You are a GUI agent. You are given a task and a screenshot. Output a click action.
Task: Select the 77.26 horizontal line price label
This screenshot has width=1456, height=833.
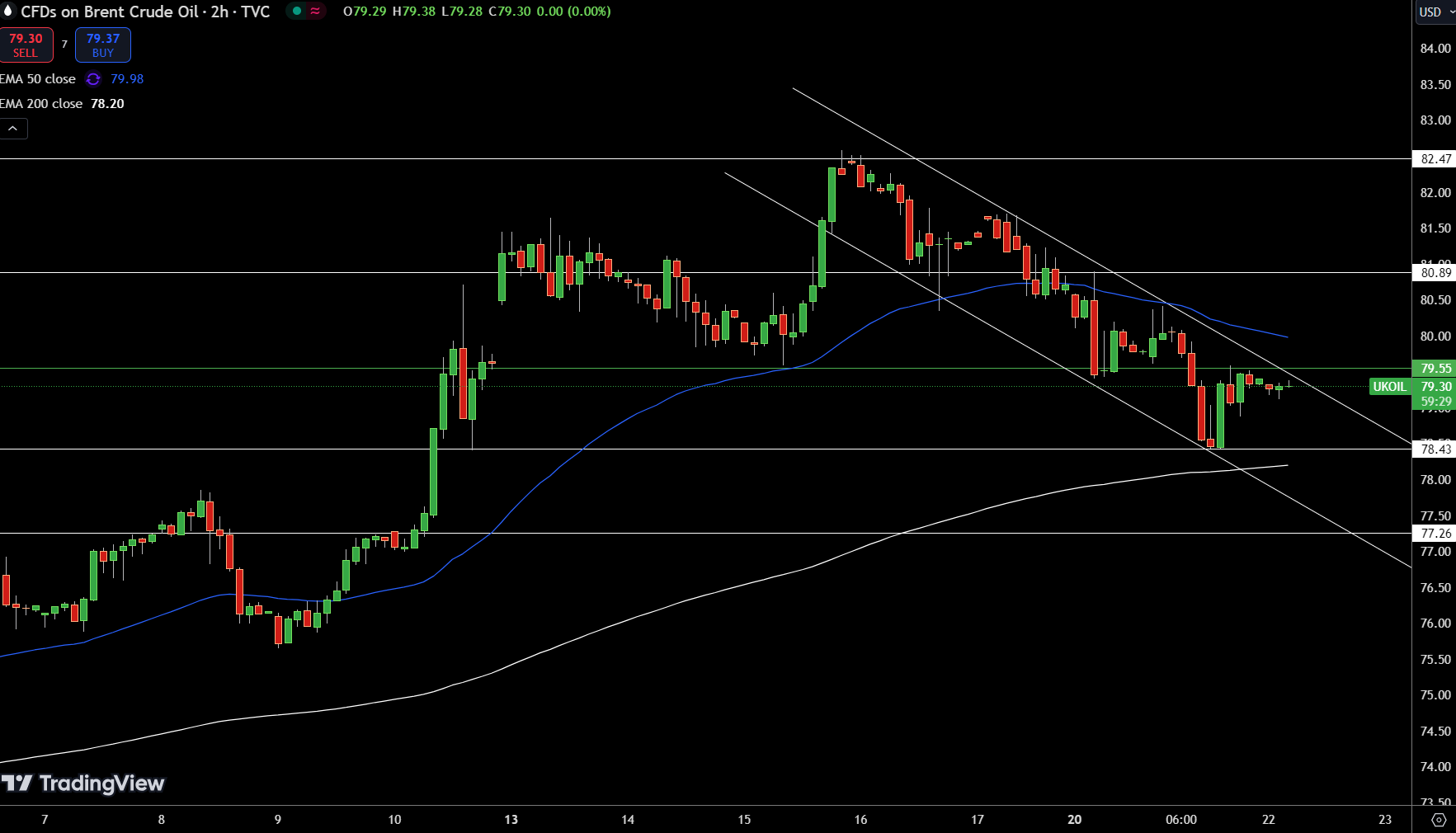1435,533
